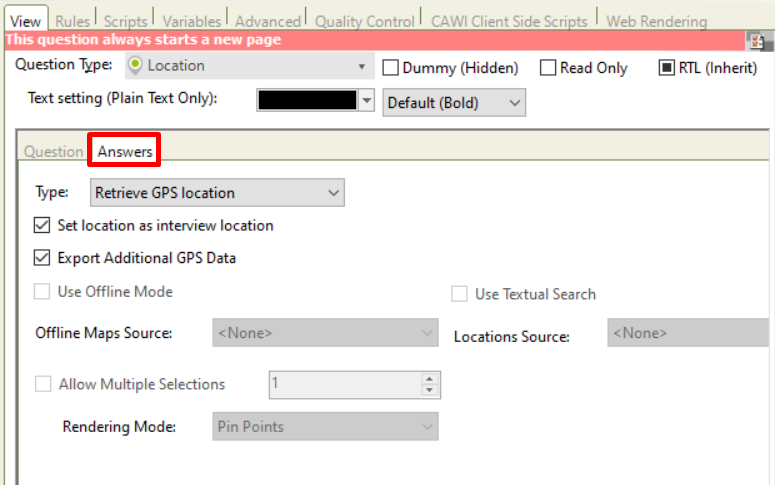This screenshot has width=775, height=485.
Task: Click the green Location pin icon
Action: tap(136, 66)
